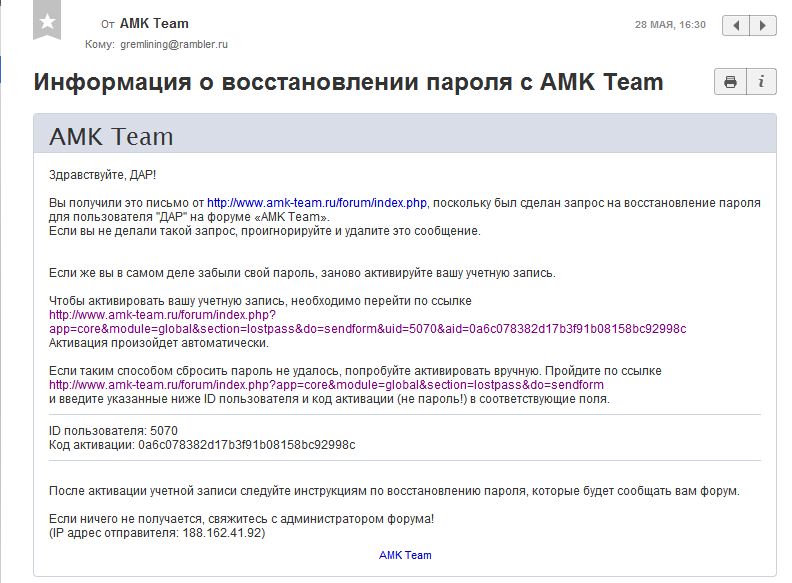
Task: Click the activation code line Код активации
Action: tap(202, 445)
